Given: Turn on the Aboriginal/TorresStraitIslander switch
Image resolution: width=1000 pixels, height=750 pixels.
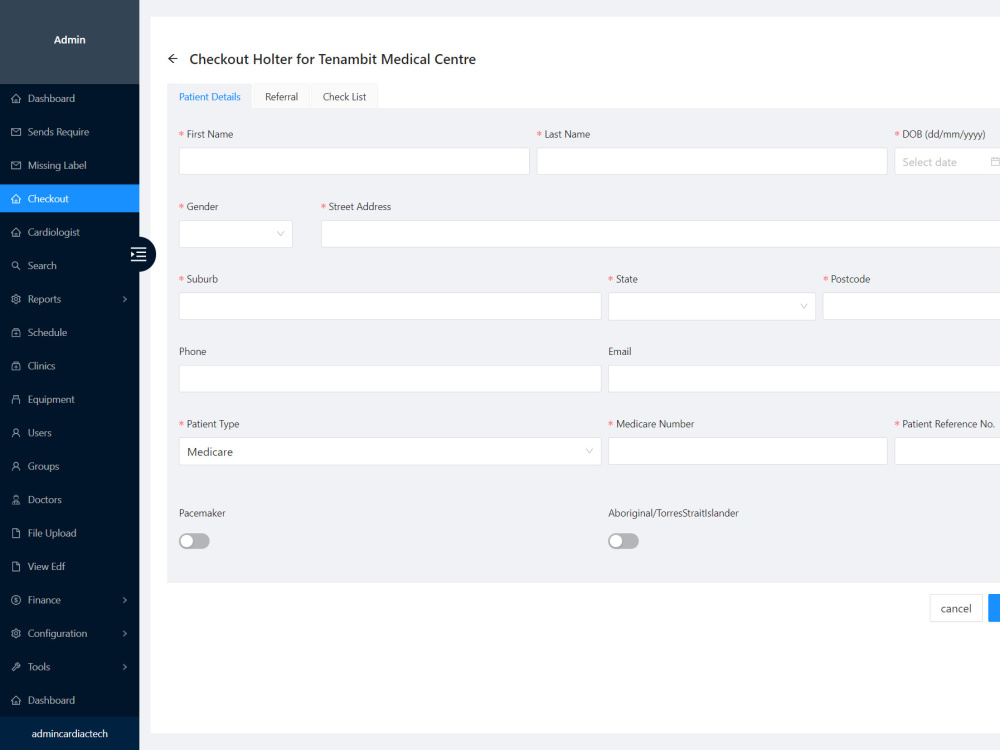Looking at the screenshot, I should coord(623,540).
